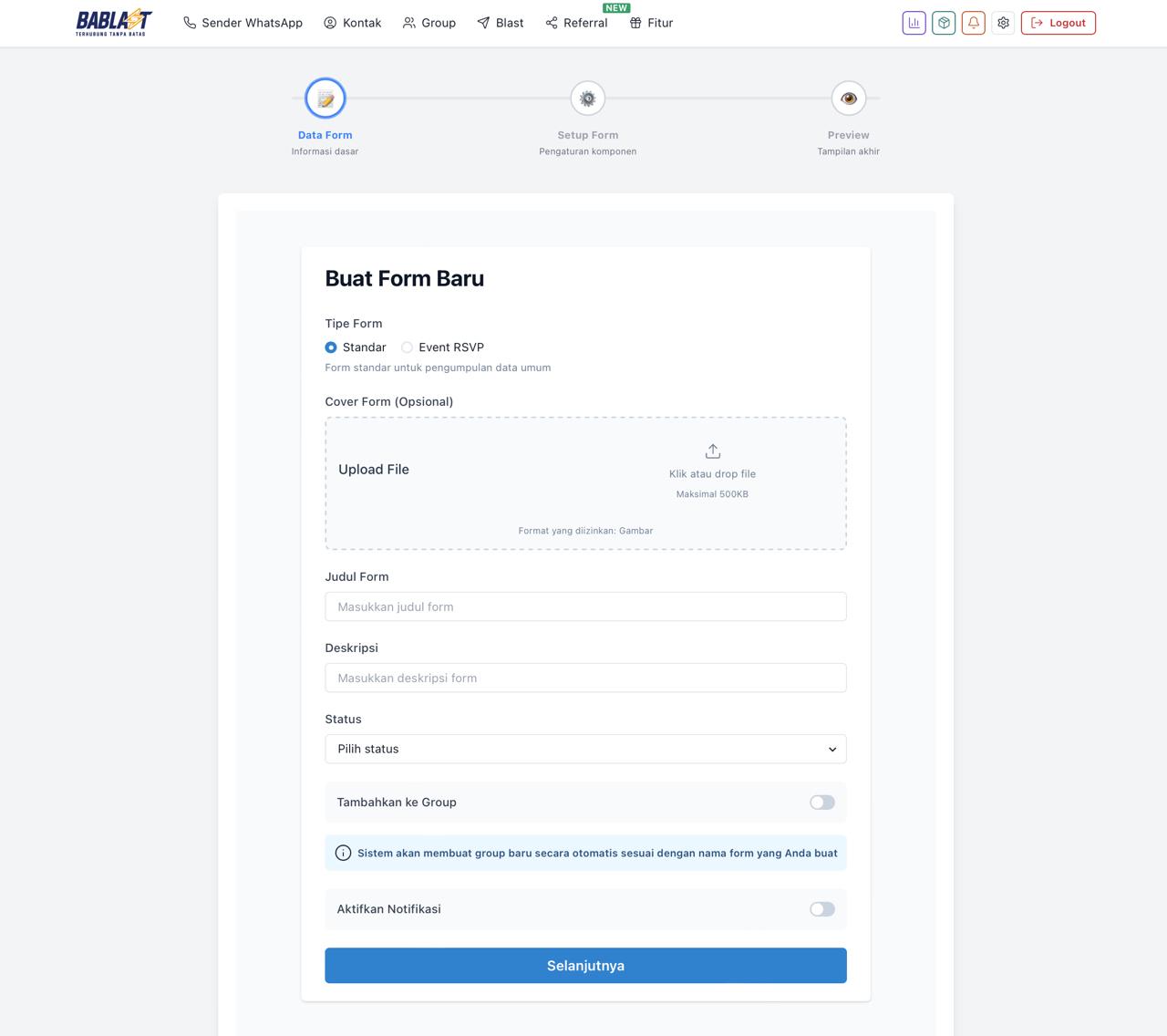The width and height of the screenshot is (1167, 1036).
Task: Click the Bablast logo
Action: (114, 23)
